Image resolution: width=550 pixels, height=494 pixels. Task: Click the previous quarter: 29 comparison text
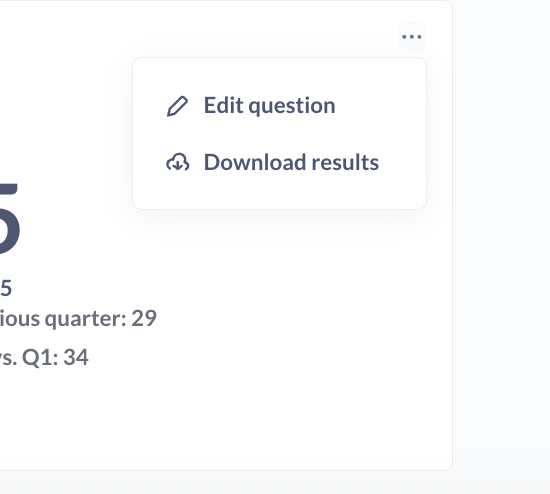point(78,319)
